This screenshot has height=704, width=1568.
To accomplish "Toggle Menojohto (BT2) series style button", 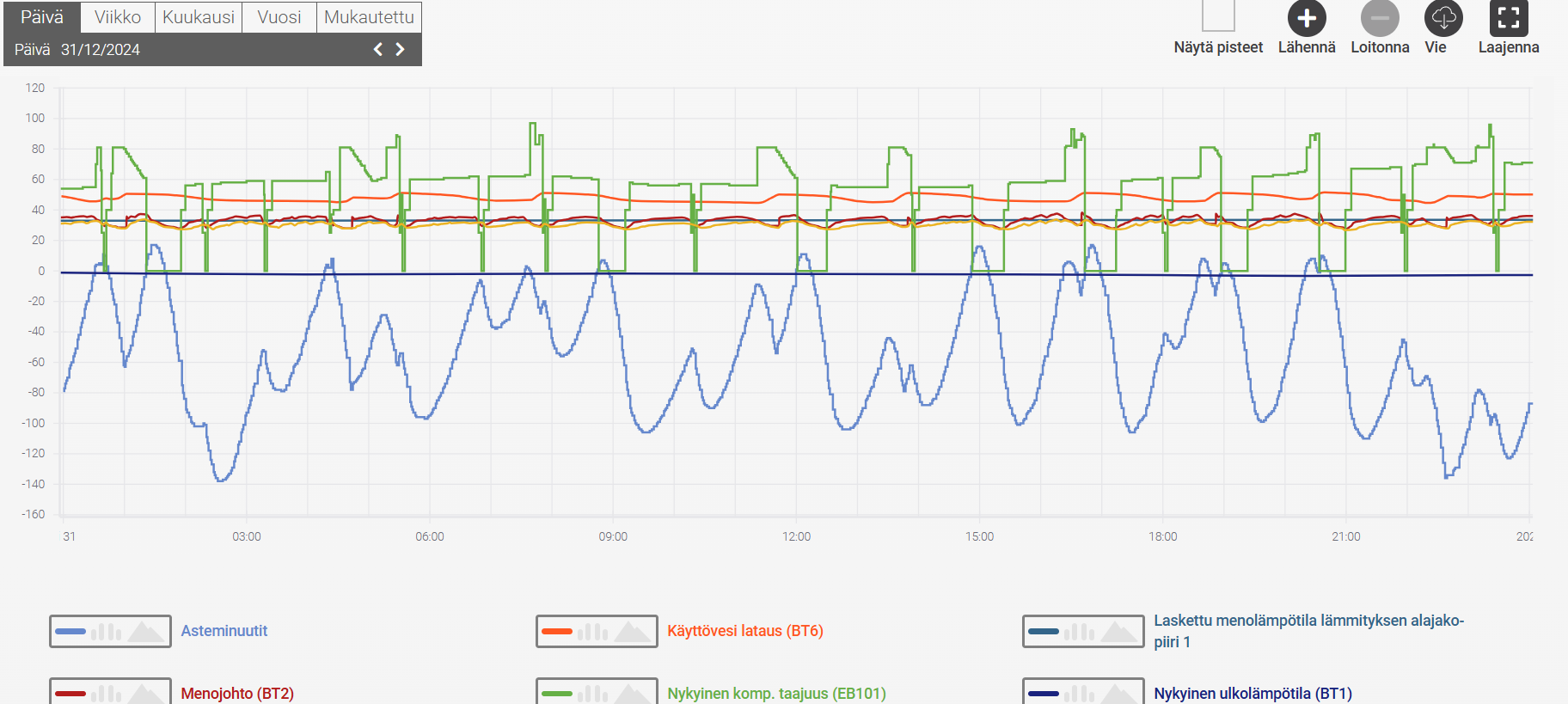I will (110, 692).
